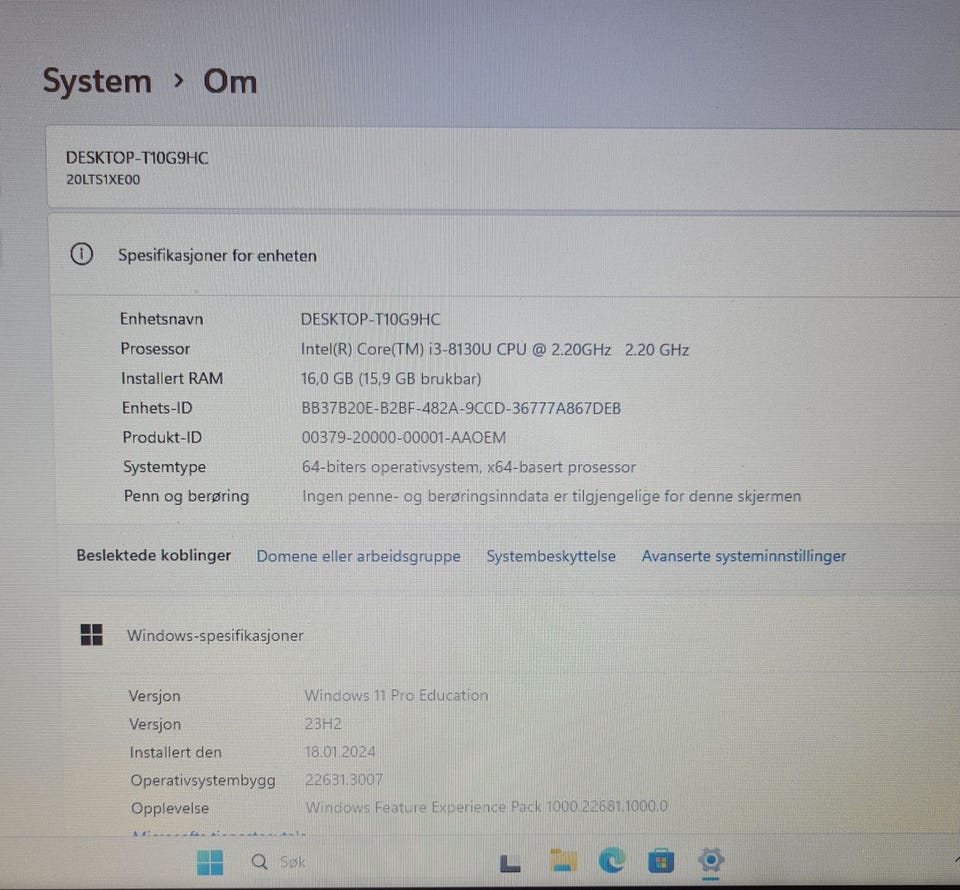Go back to System in the breadcrumb

(97, 81)
